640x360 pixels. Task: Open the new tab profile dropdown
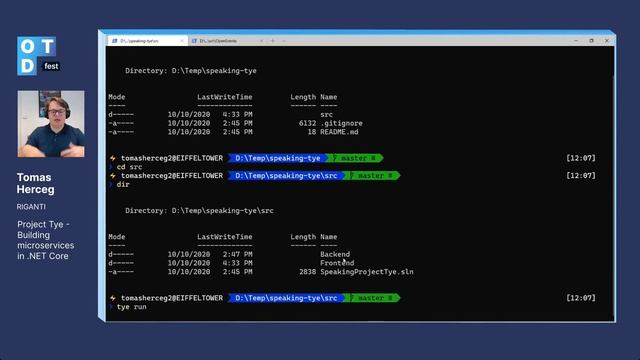click(x=284, y=41)
